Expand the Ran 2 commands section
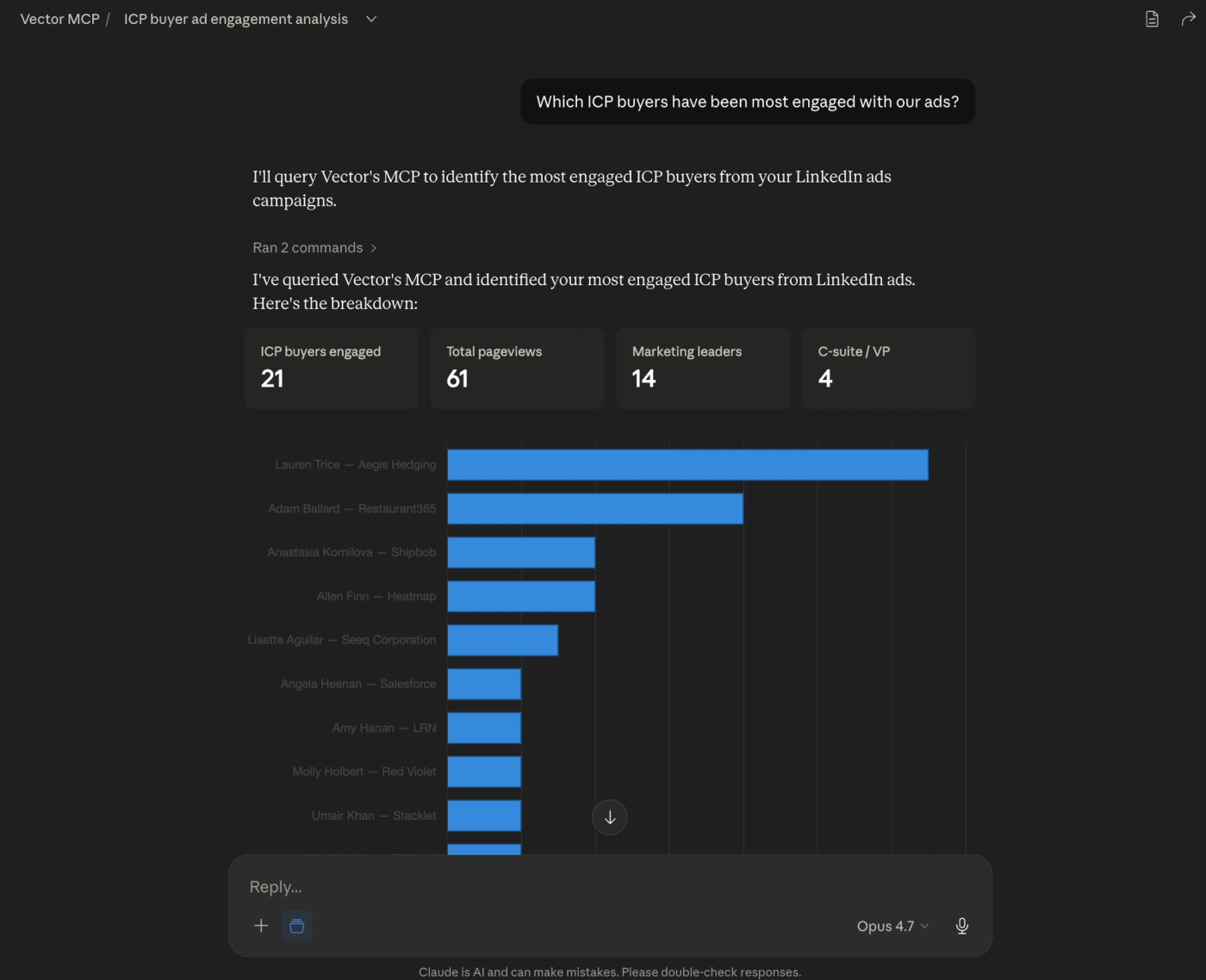1206x980 pixels. point(314,248)
